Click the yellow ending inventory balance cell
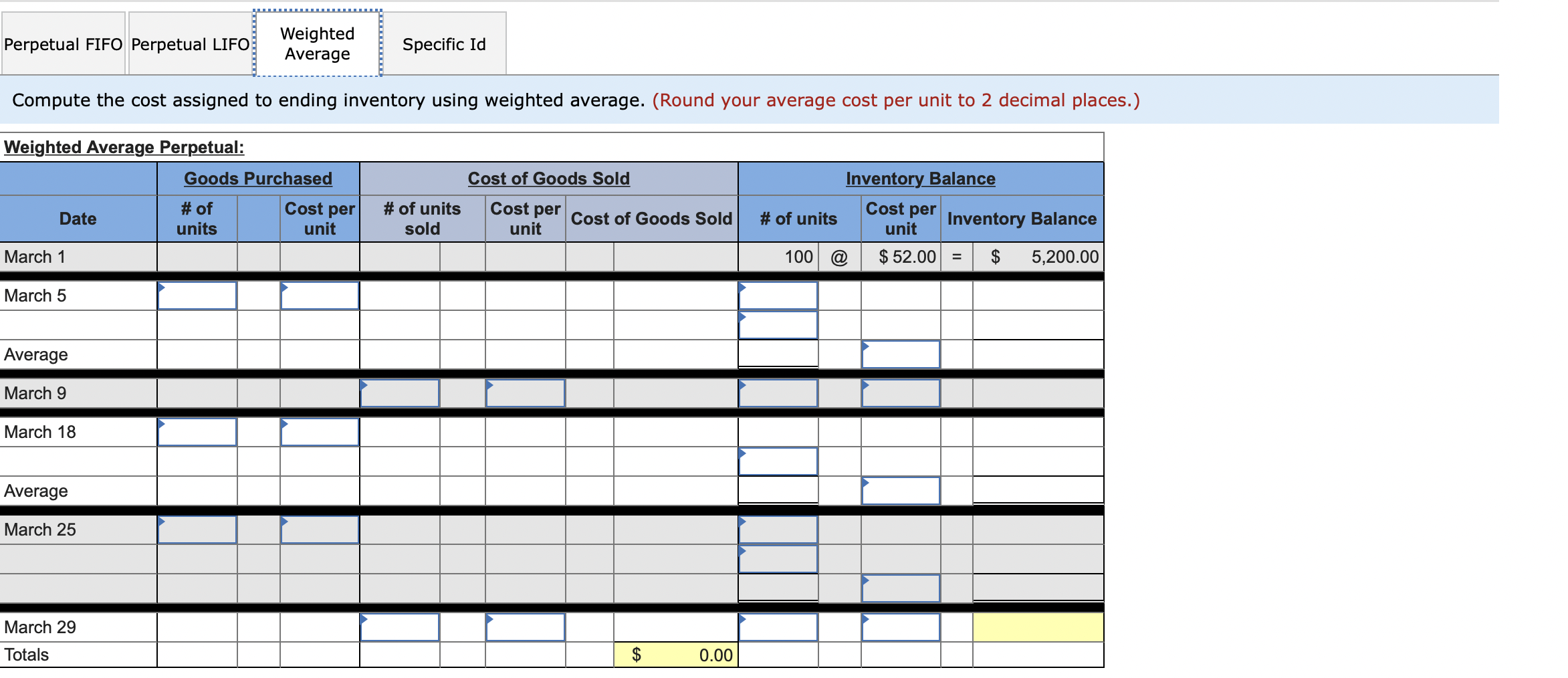Image resolution: width=1568 pixels, height=678 pixels. coord(1036,627)
